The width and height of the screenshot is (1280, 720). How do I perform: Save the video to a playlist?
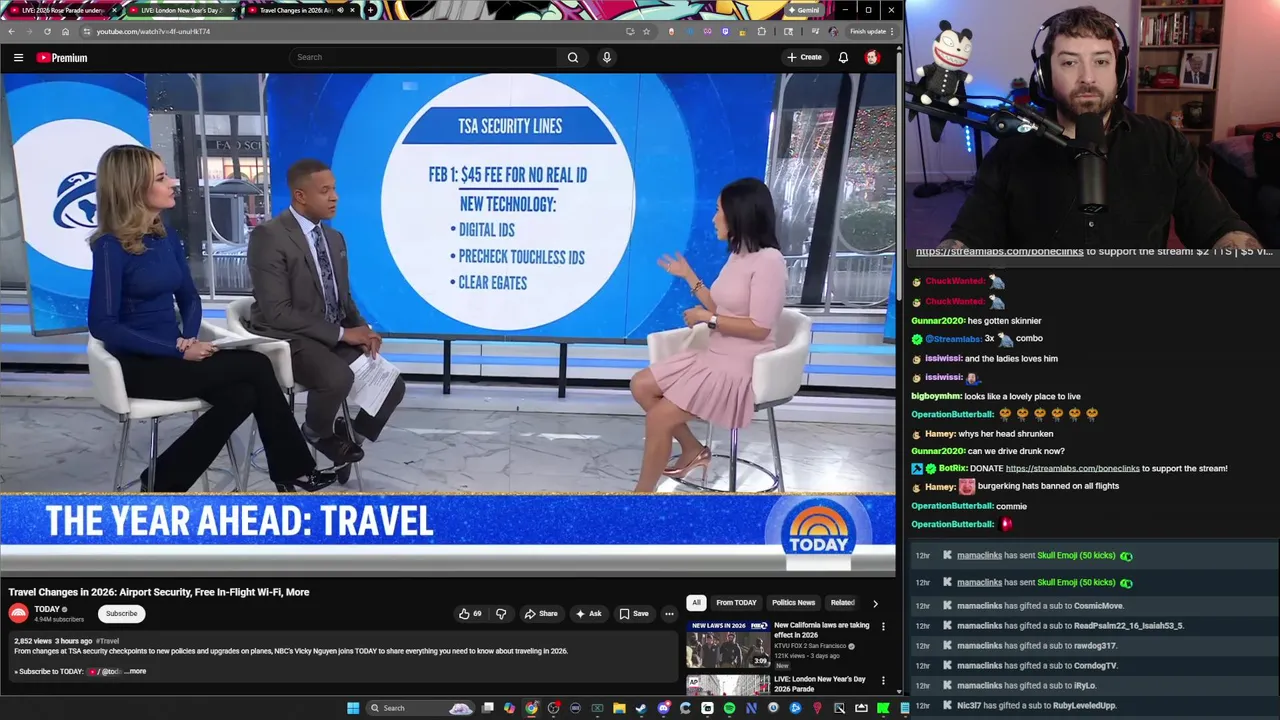click(x=634, y=613)
